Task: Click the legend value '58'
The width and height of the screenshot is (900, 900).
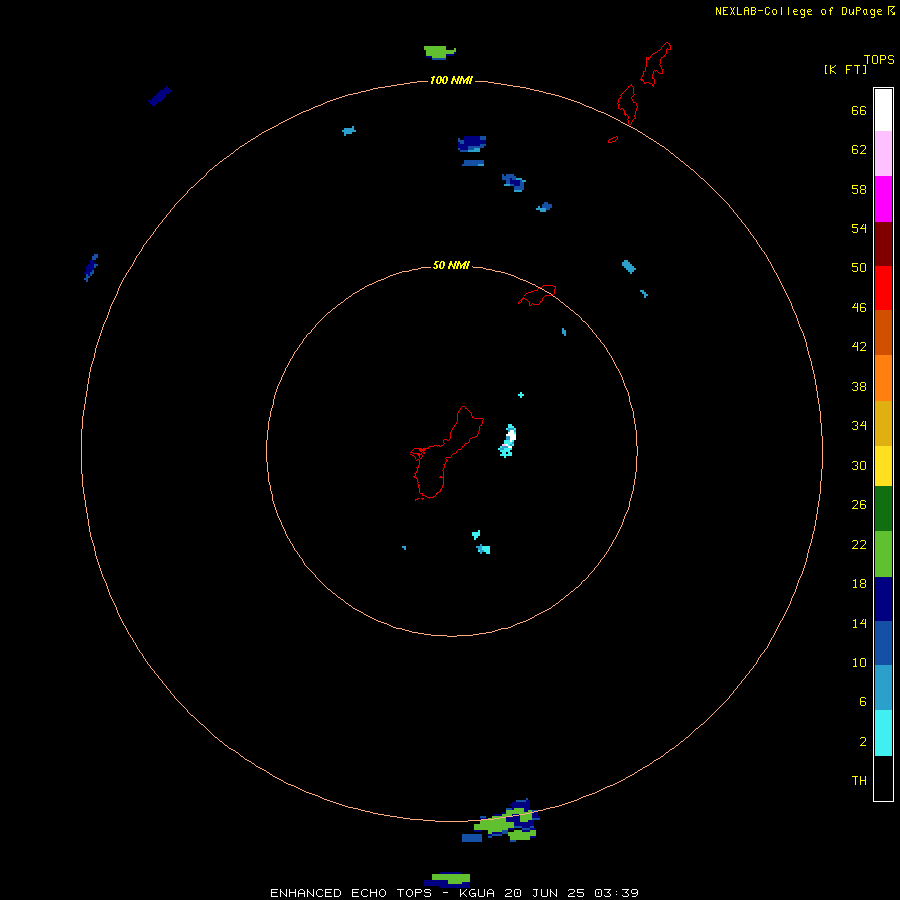Action: pyautogui.click(x=859, y=189)
